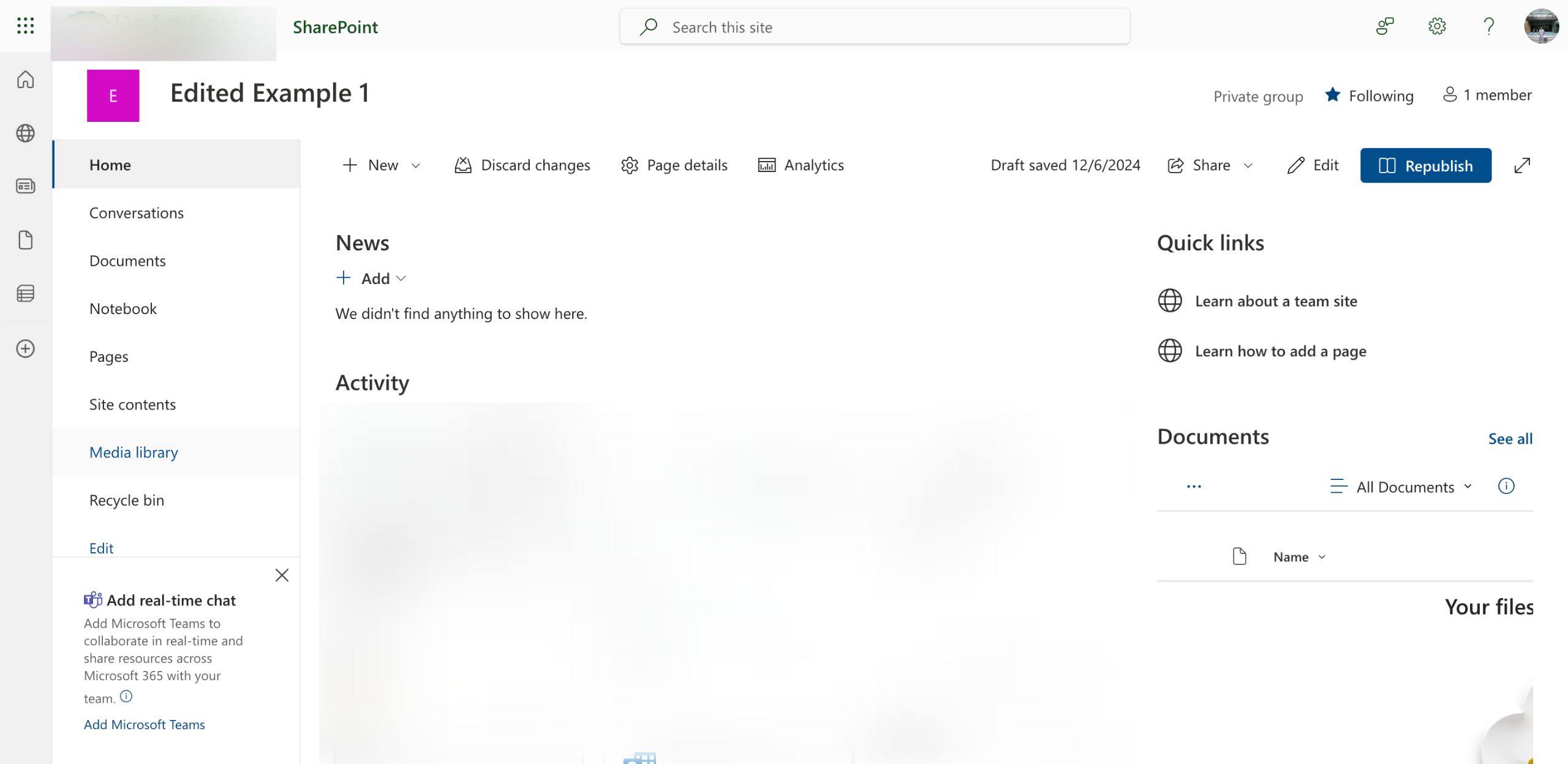
Task: Open the documents info pane icon
Action: 1506,486
